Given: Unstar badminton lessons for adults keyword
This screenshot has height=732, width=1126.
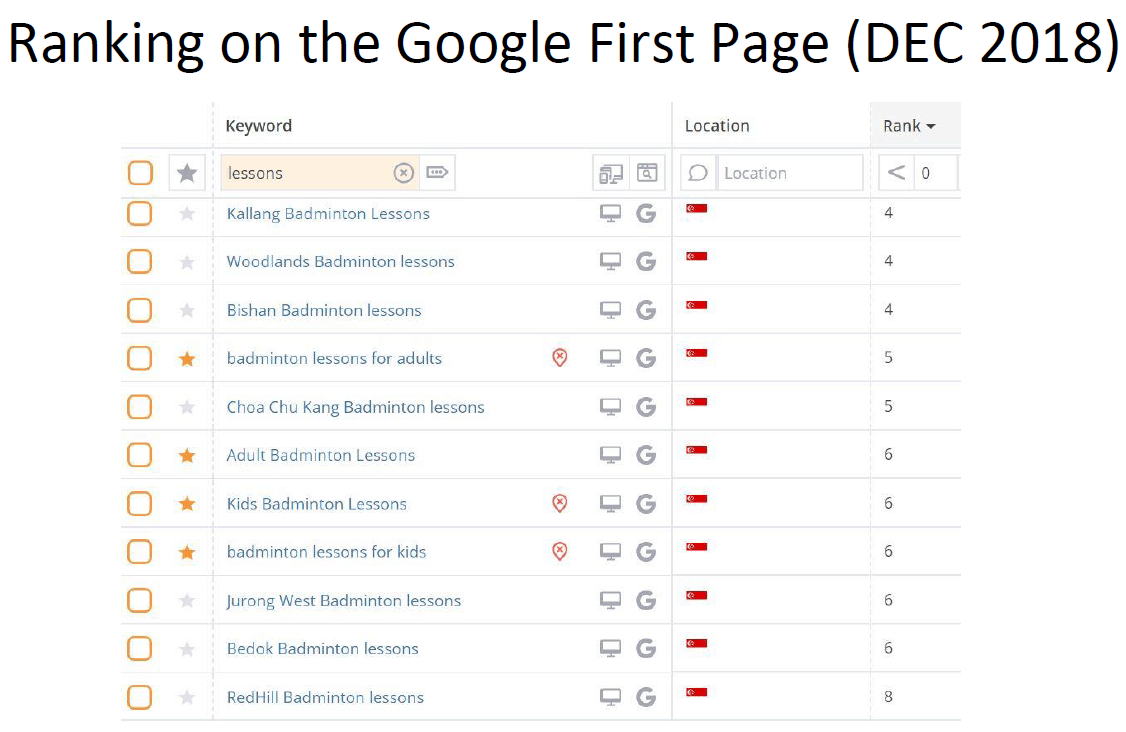Looking at the screenshot, I should pyautogui.click(x=187, y=358).
